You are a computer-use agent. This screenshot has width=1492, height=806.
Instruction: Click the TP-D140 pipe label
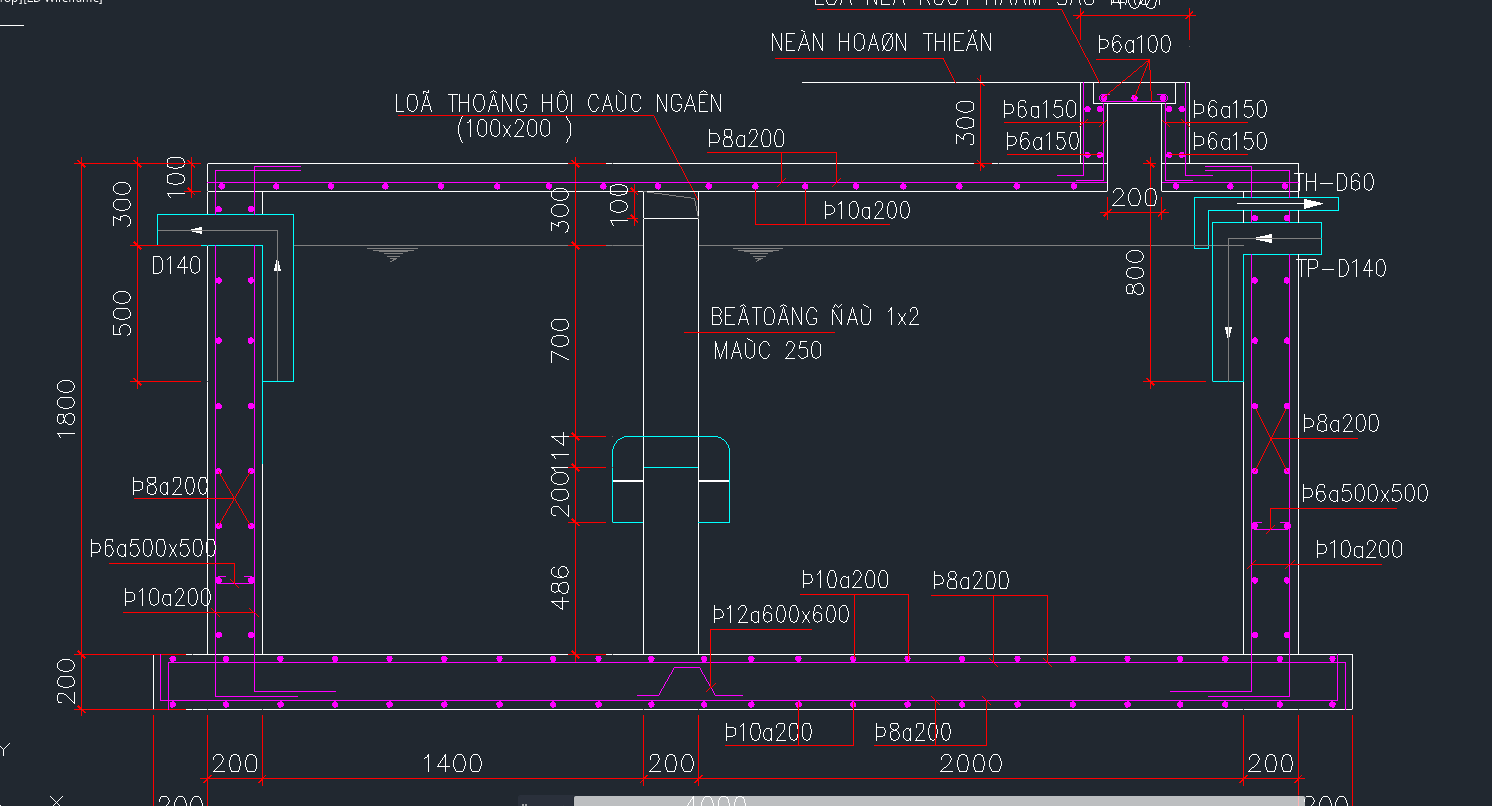click(1342, 268)
